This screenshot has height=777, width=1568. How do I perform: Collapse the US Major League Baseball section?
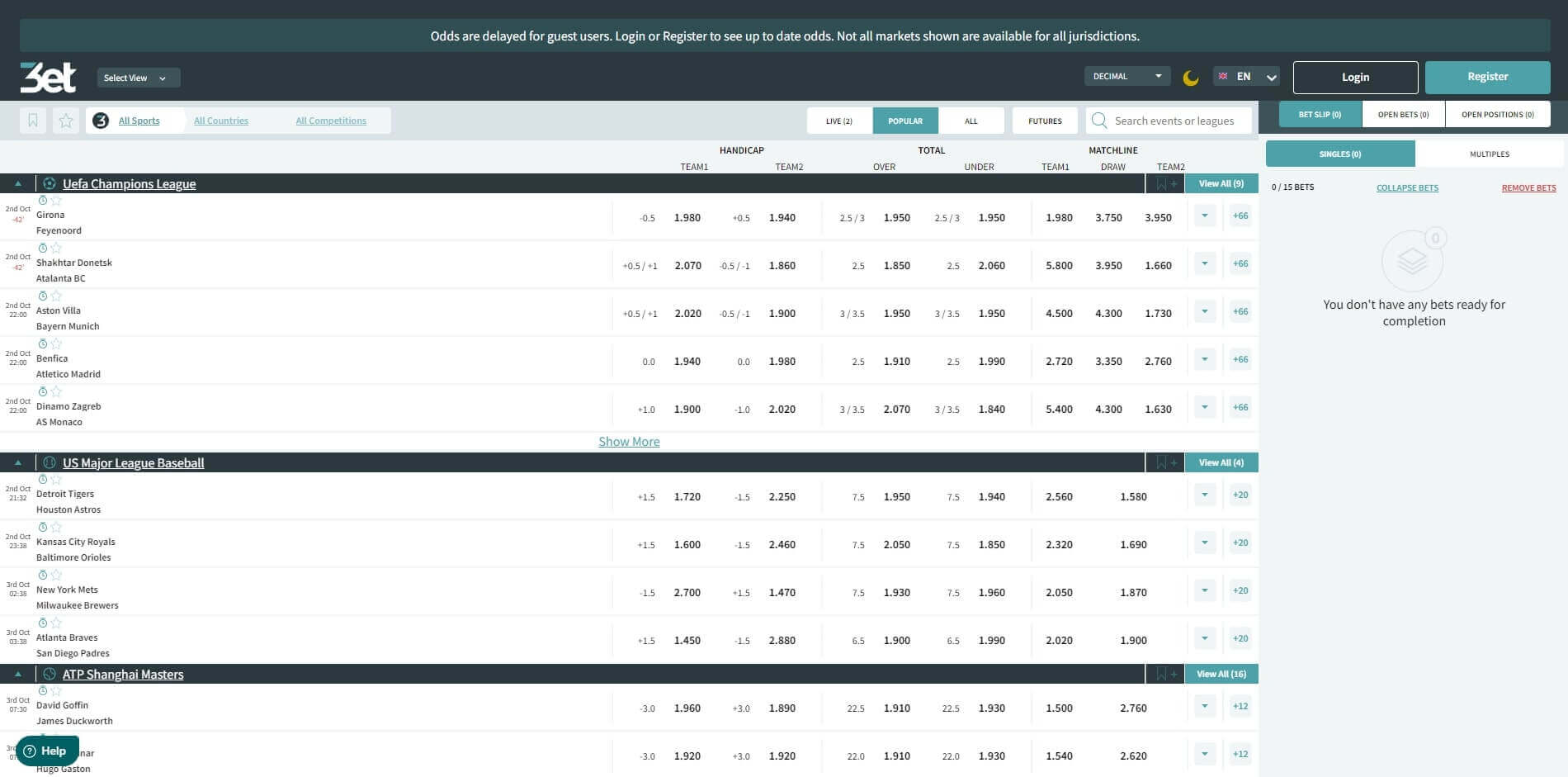tap(18, 462)
